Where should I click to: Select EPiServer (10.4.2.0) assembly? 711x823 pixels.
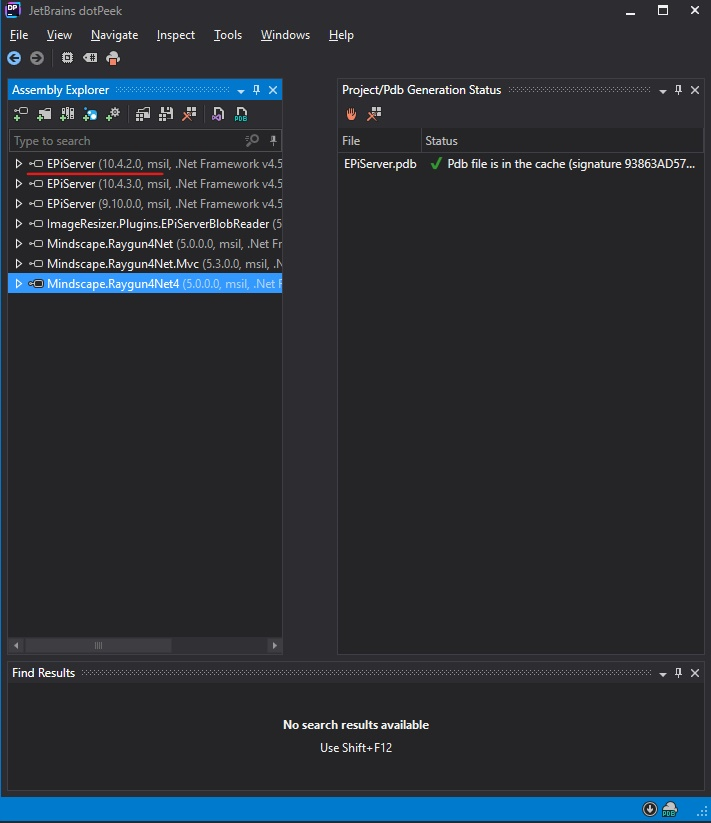click(145, 164)
